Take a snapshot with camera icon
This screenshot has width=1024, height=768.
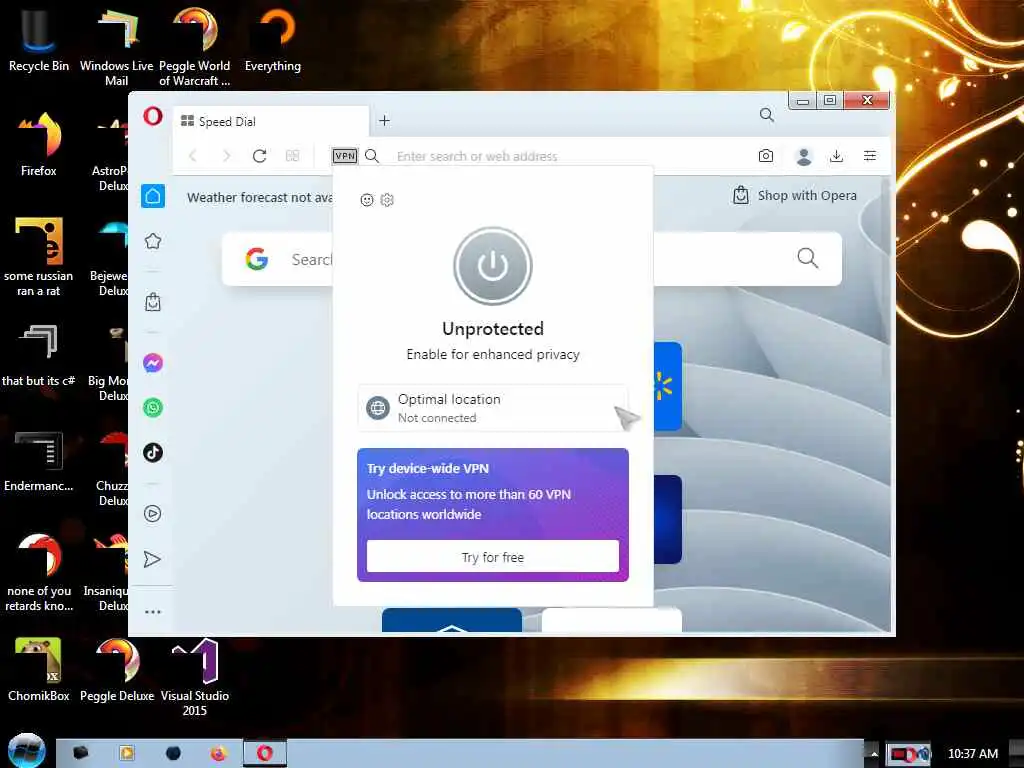[766, 156]
